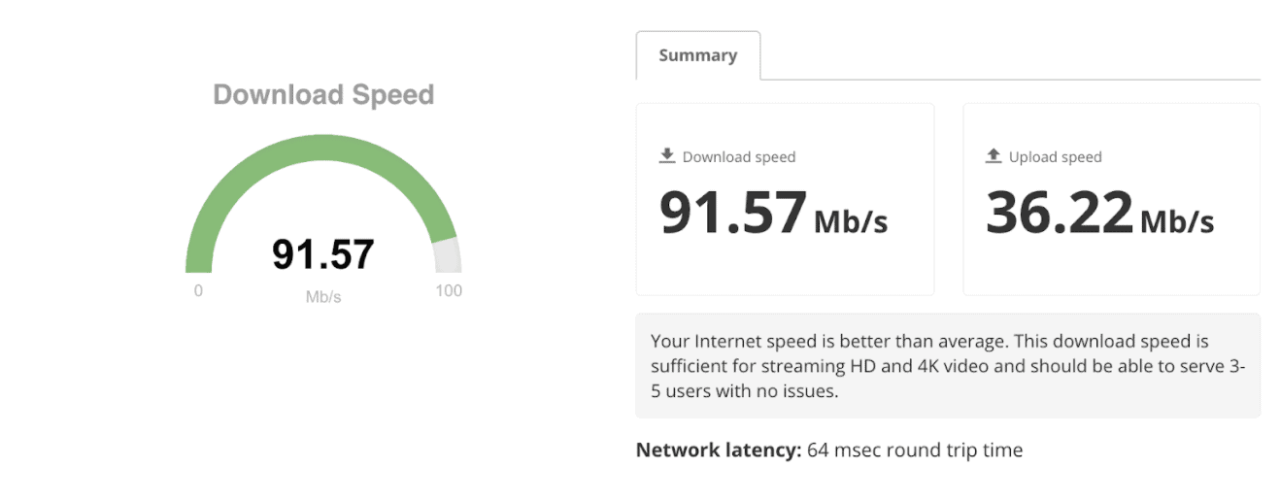Click the 91.57 Mb/s download result
The width and height of the screenshot is (1280, 501).
[x=733, y=213]
